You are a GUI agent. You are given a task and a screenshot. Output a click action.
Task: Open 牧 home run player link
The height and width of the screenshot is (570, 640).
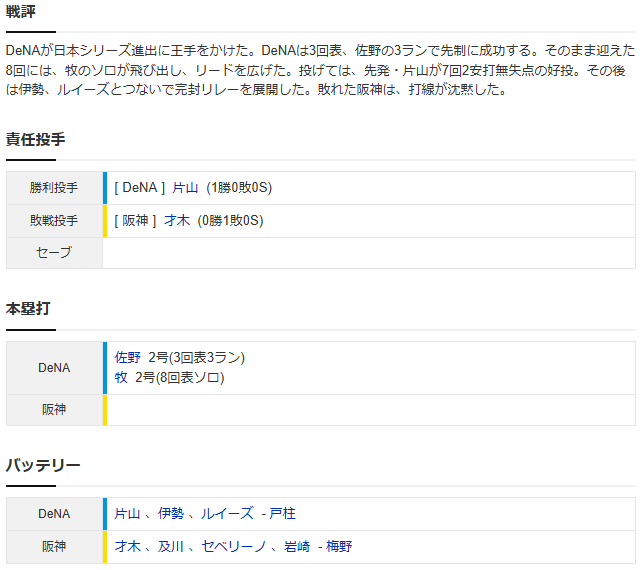click(x=121, y=377)
